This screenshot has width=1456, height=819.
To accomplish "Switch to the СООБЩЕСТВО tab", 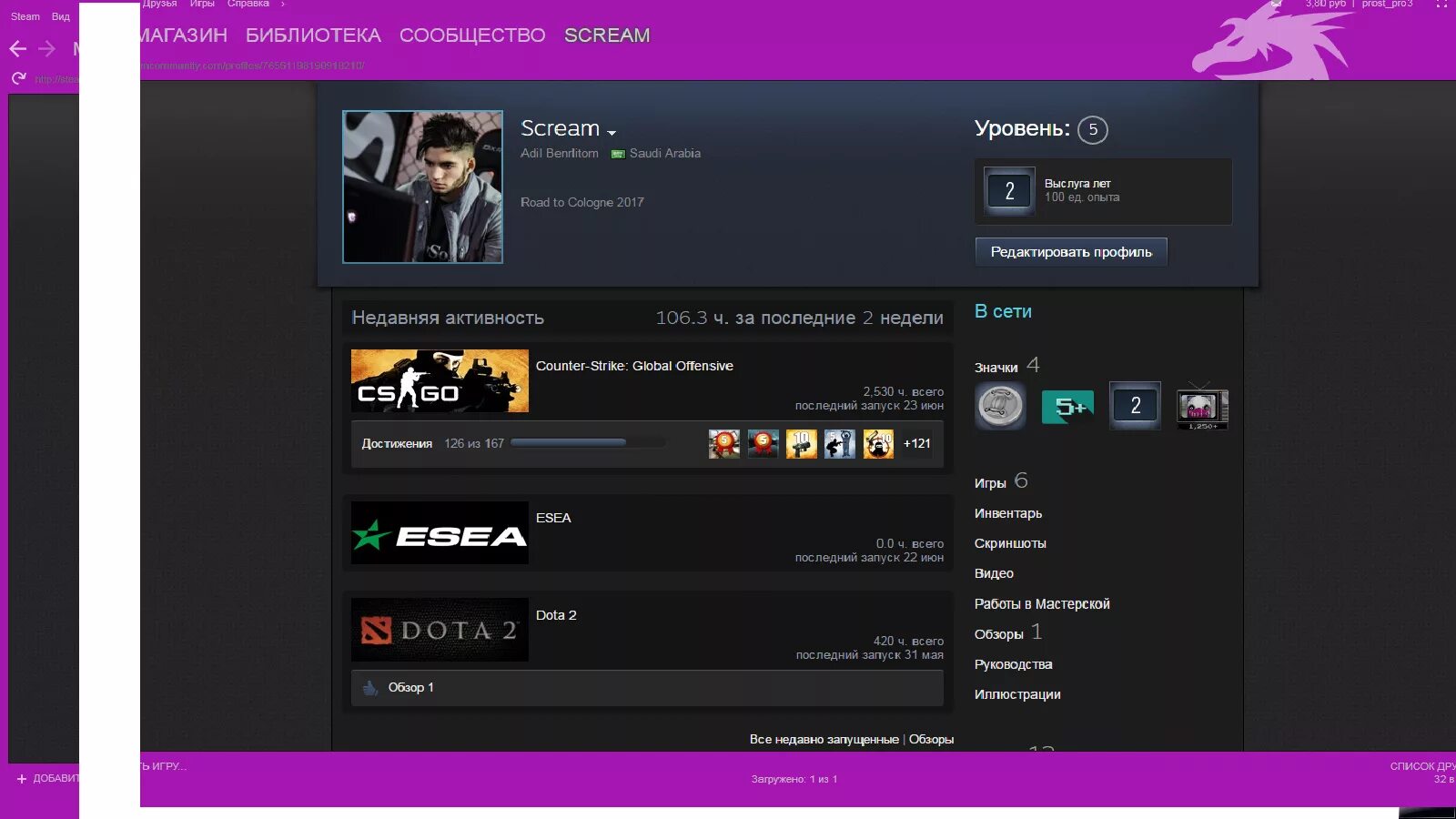I will (x=472, y=35).
